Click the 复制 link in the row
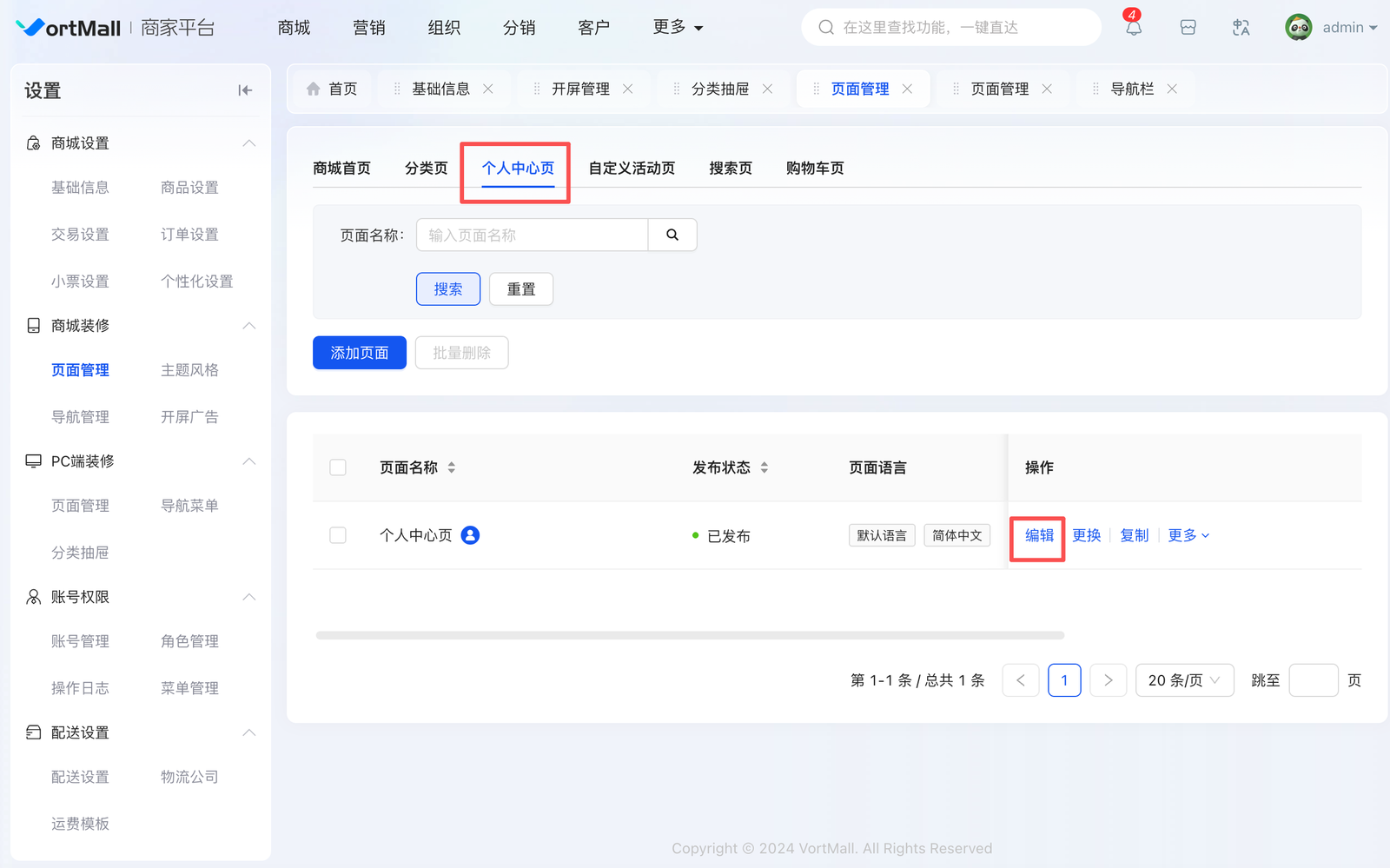This screenshot has height=868, width=1390. (1134, 535)
